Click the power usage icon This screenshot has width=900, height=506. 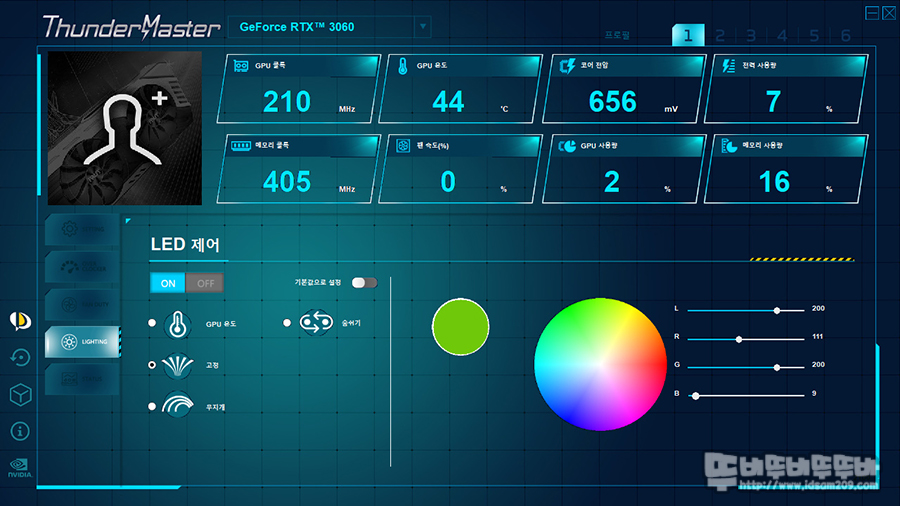[x=729, y=66]
